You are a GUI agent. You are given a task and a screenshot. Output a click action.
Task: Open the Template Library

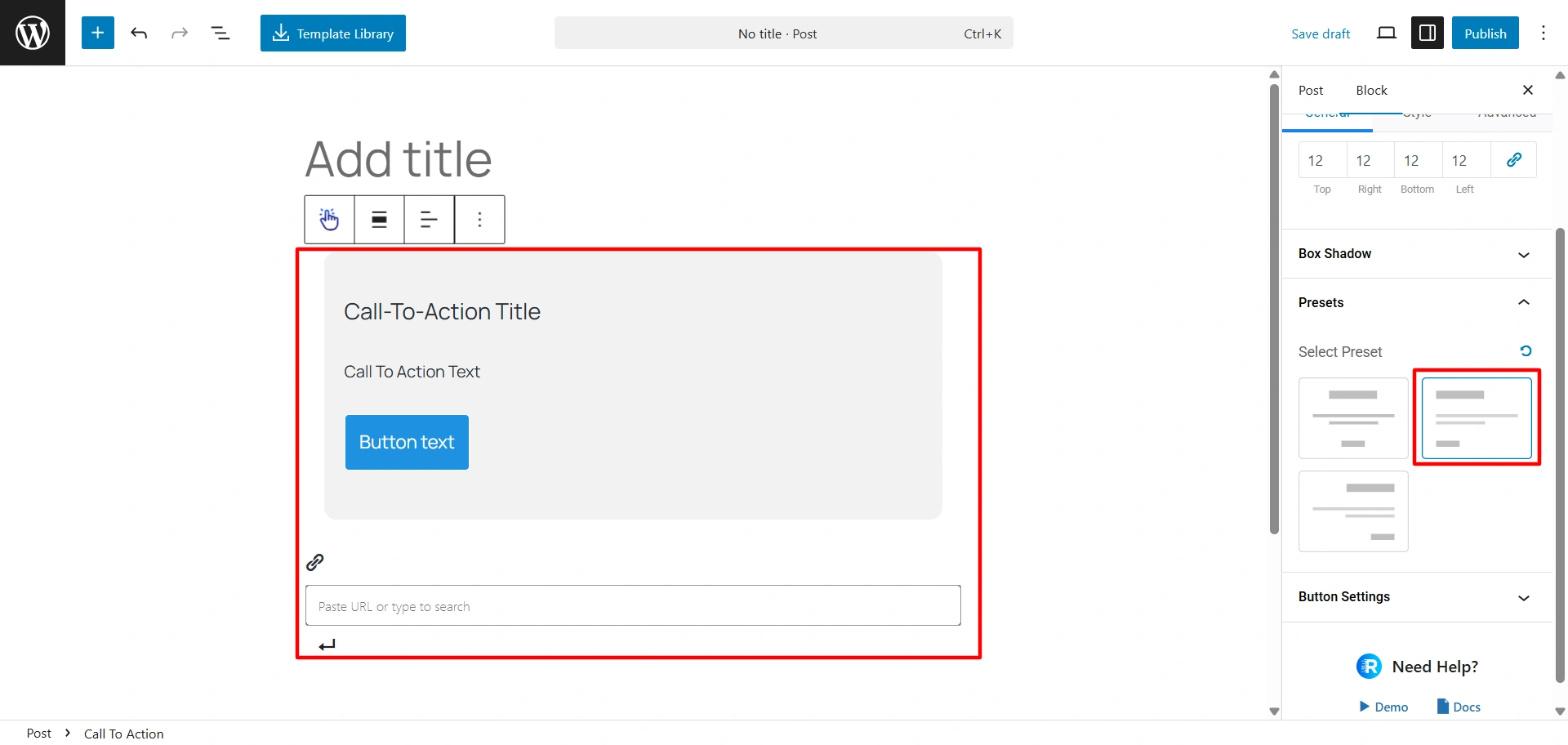tap(333, 33)
